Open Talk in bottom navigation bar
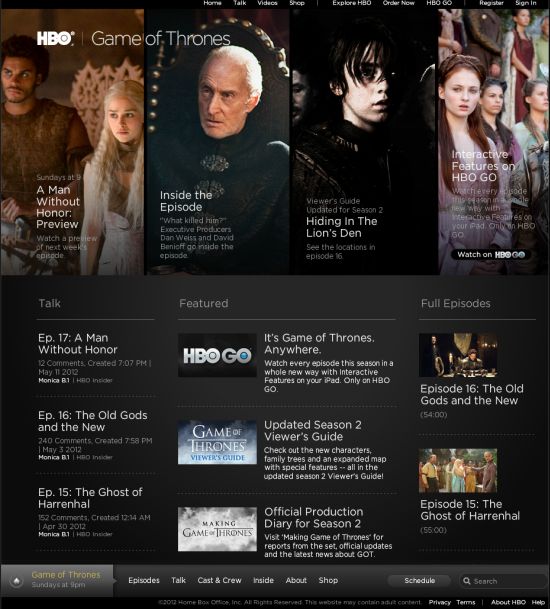Viewport: 550px width, 609px height. click(179, 580)
